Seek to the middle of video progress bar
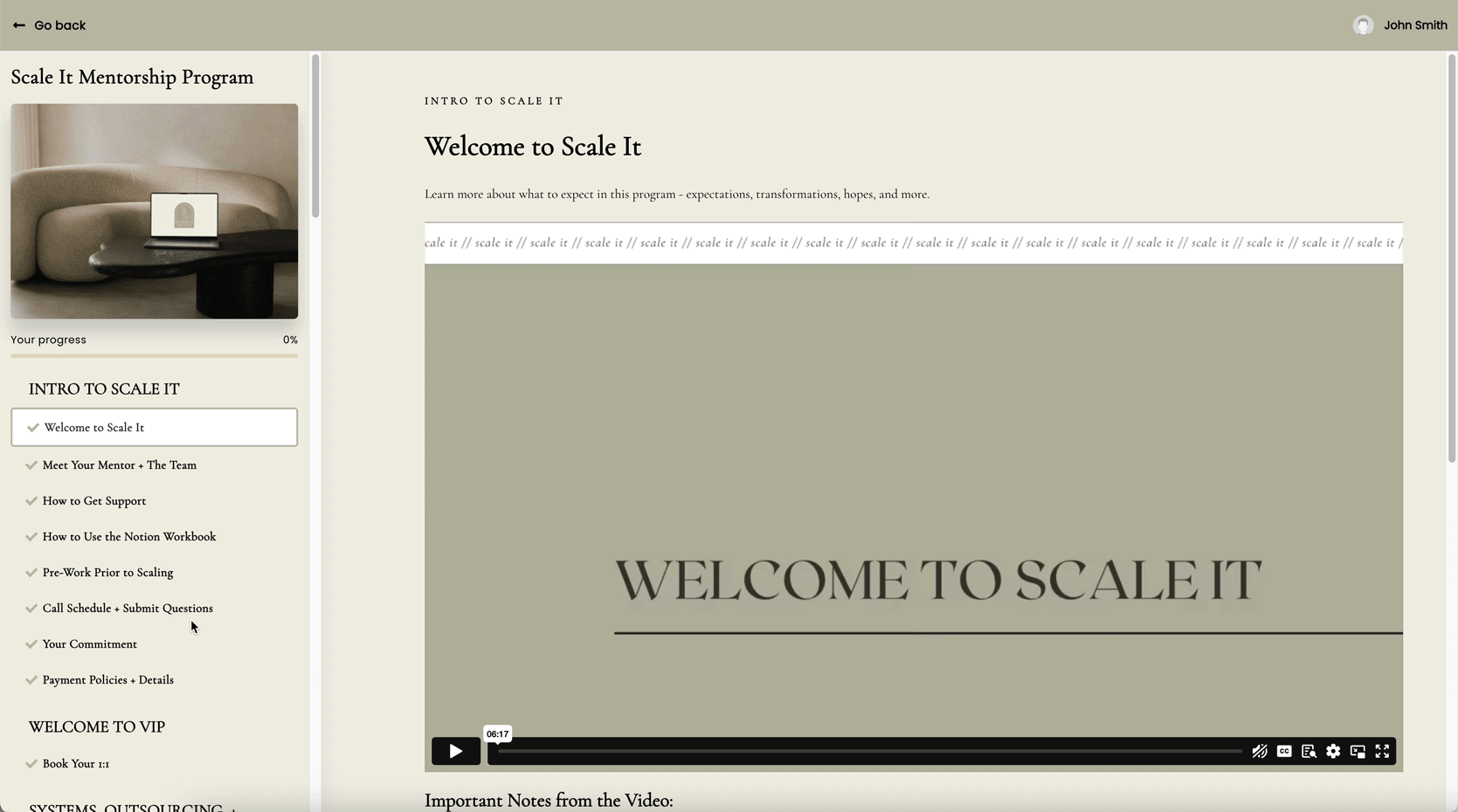 point(869,751)
